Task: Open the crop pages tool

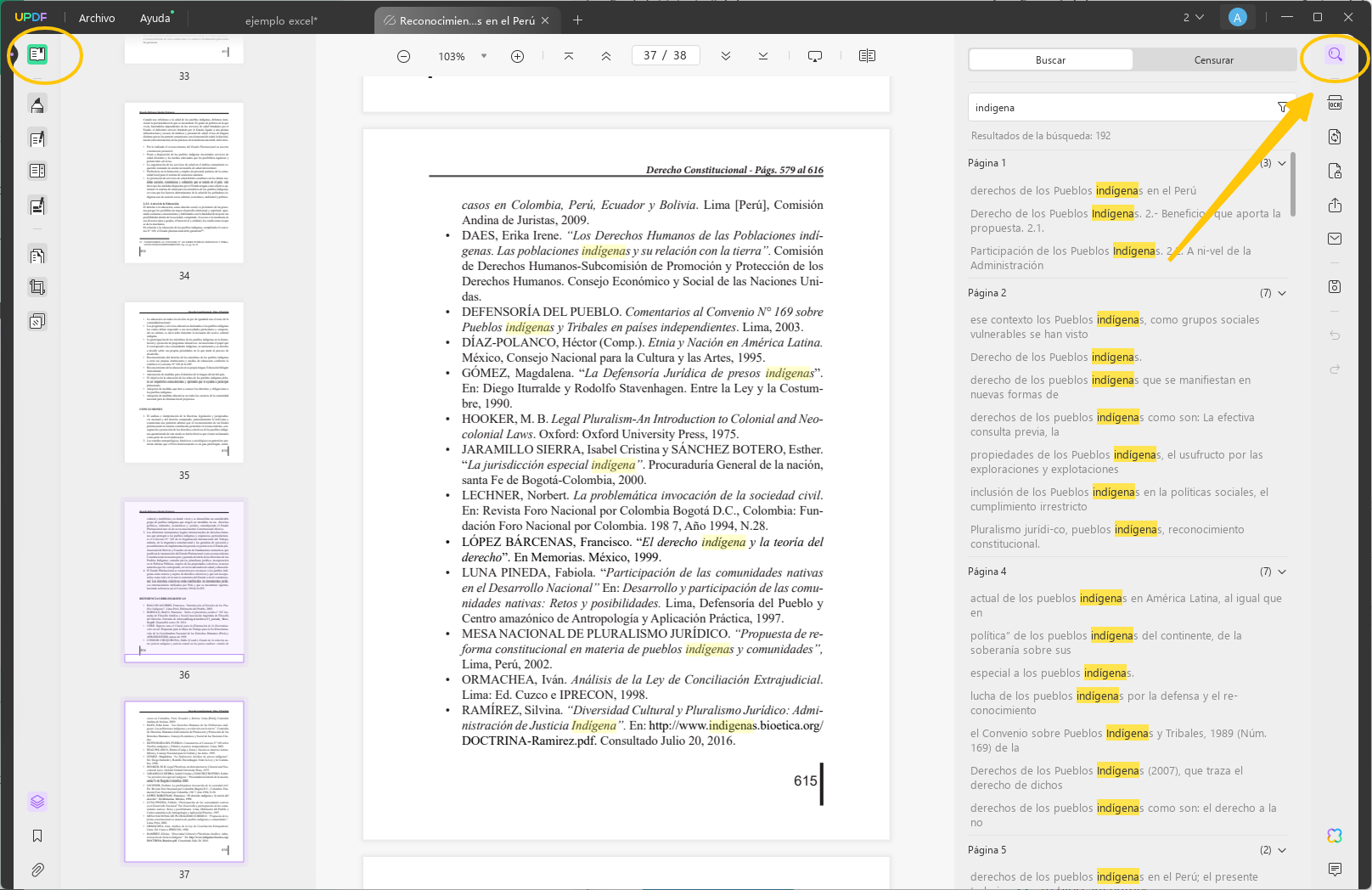Action: [x=37, y=287]
